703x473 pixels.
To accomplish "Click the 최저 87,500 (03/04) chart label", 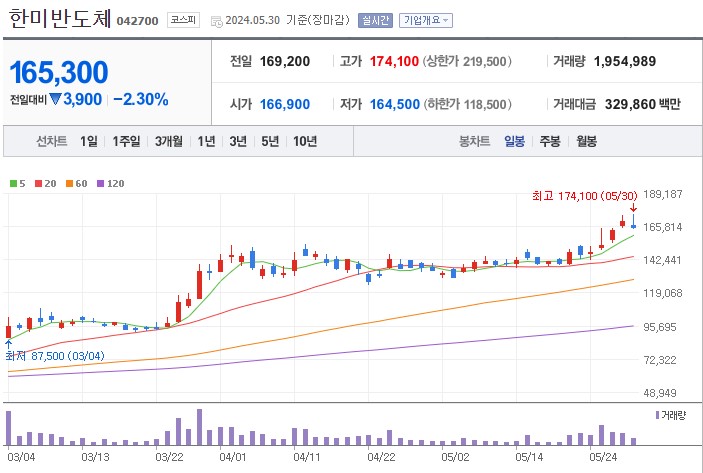I will pyautogui.click(x=55, y=356).
